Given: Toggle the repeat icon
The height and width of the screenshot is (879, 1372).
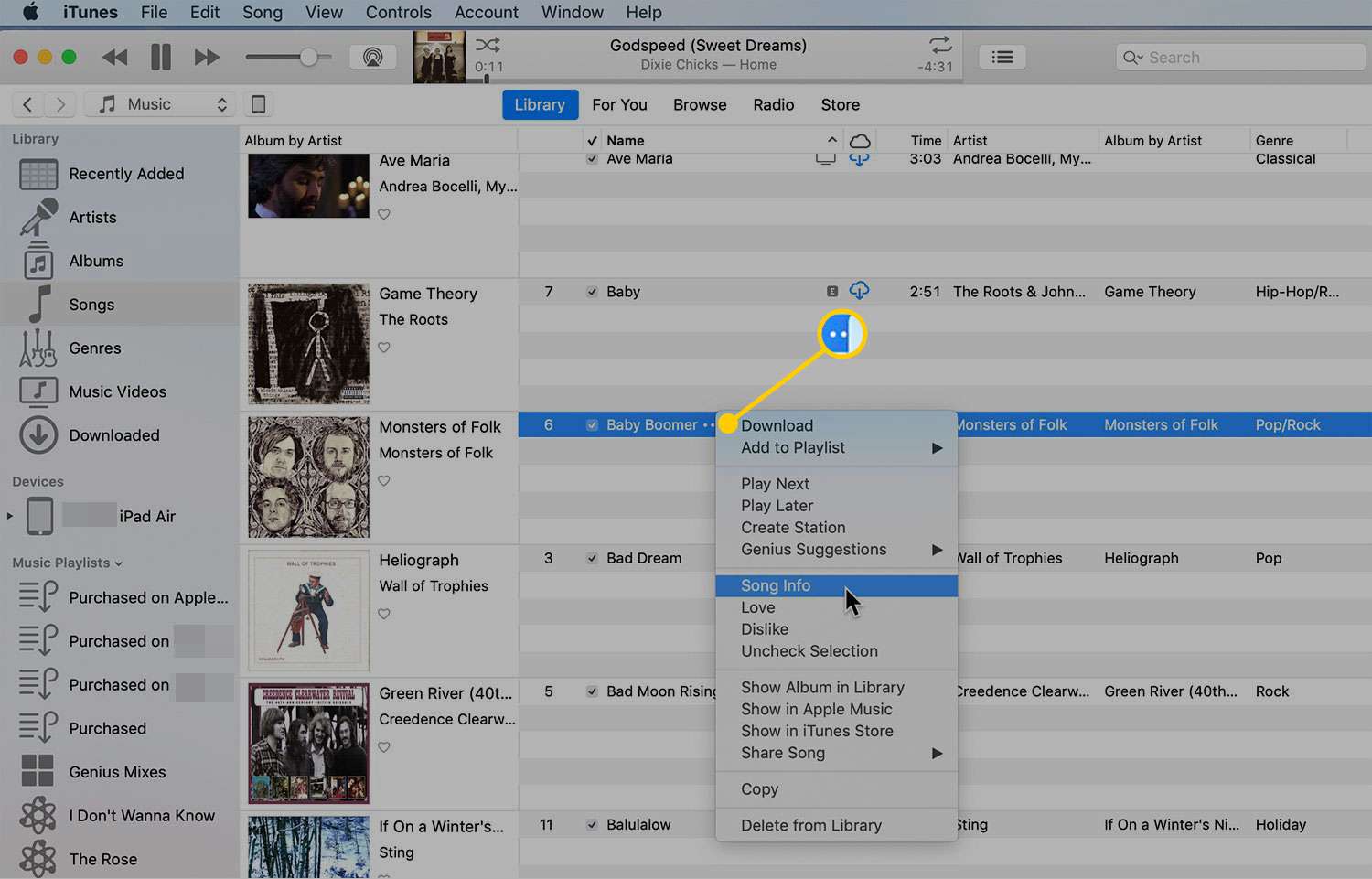Looking at the screenshot, I should click(x=940, y=45).
